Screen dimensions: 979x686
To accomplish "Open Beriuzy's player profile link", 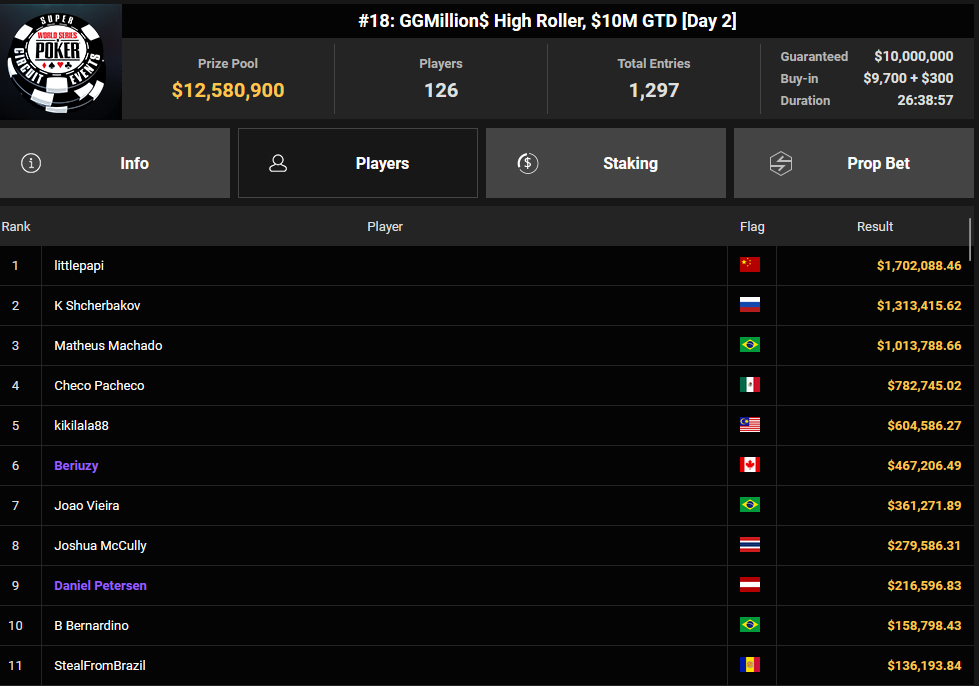I will [76, 465].
